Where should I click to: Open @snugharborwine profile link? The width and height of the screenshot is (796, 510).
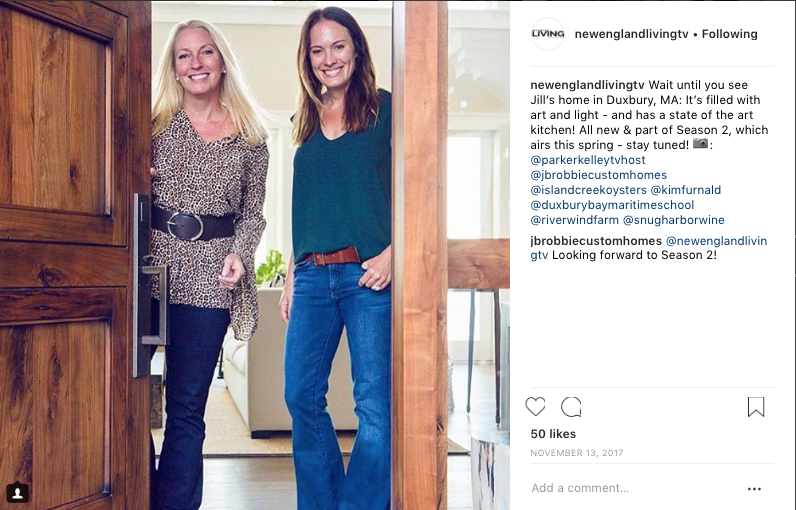(x=674, y=220)
